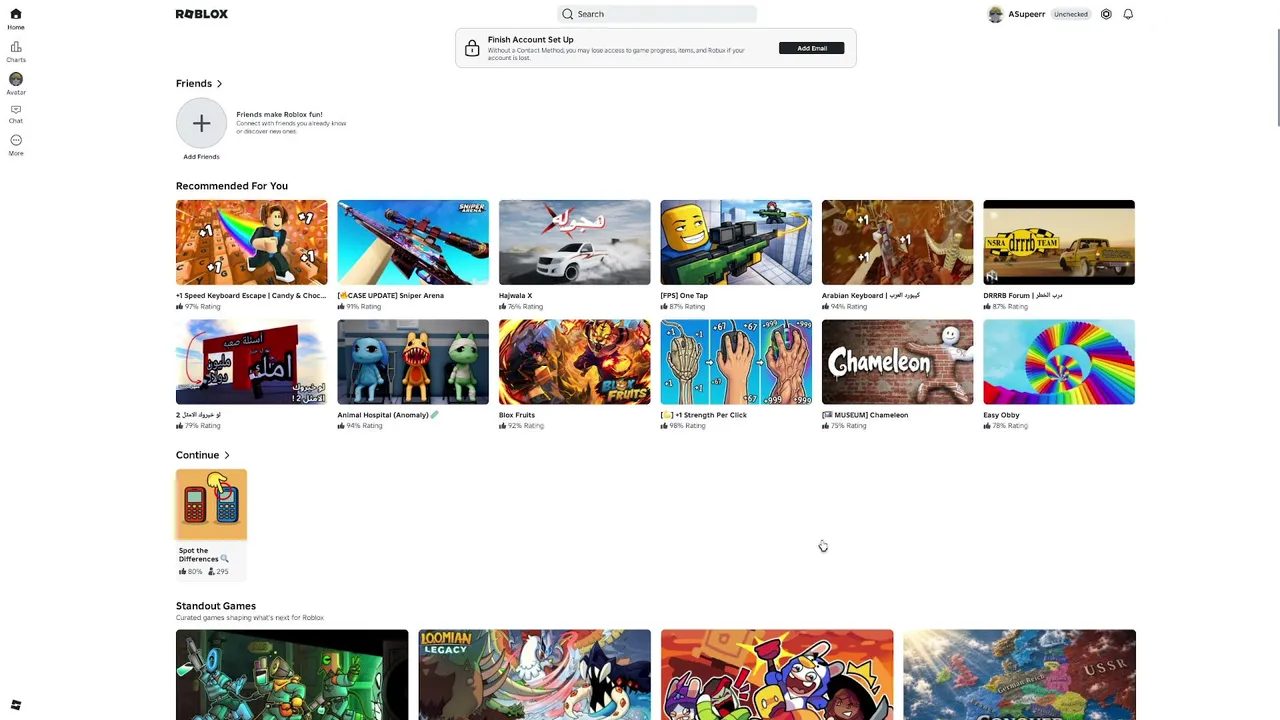
Task: Open the Chameleon game thumbnail
Action: tap(897, 362)
